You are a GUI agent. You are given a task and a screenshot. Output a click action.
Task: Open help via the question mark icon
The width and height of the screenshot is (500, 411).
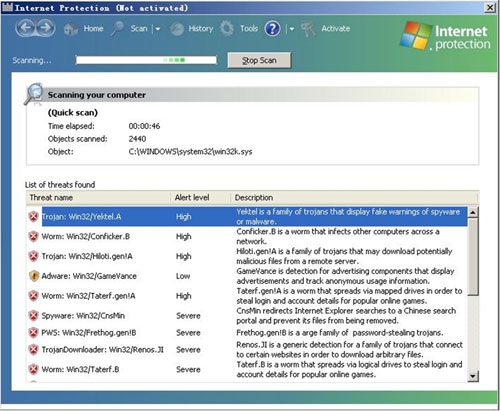(x=273, y=29)
